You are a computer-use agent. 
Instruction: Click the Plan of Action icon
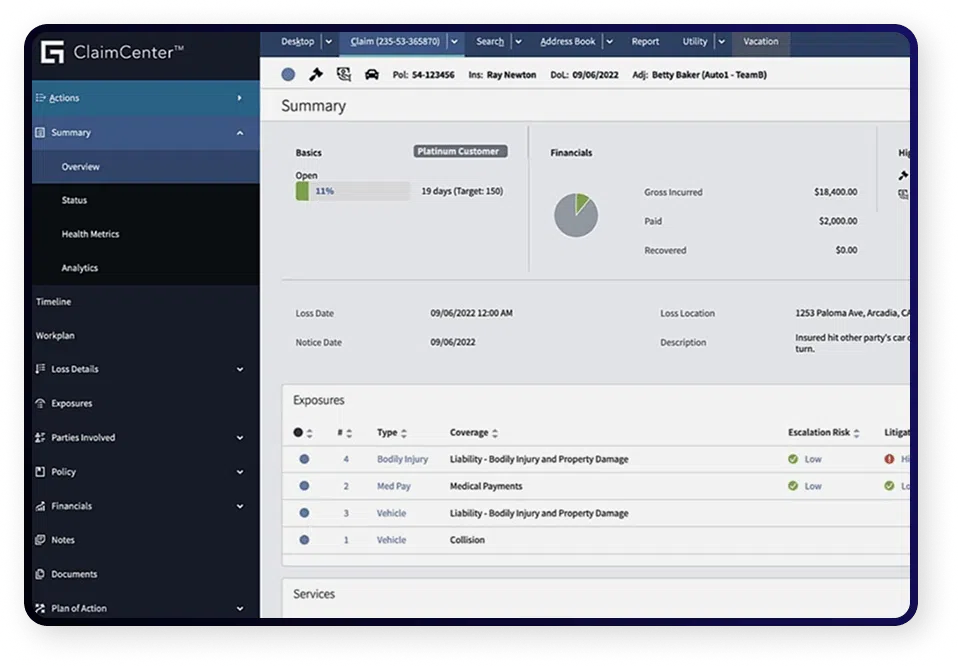coord(40,608)
